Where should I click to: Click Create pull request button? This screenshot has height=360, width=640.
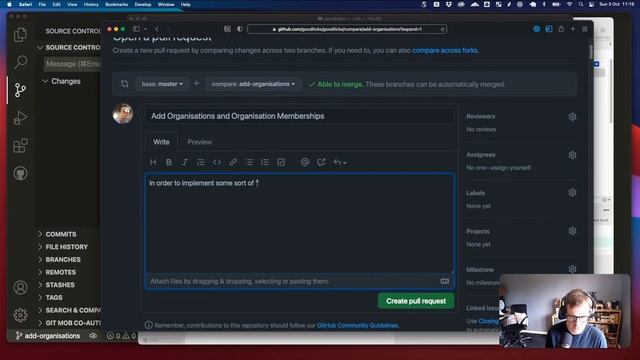(x=416, y=301)
